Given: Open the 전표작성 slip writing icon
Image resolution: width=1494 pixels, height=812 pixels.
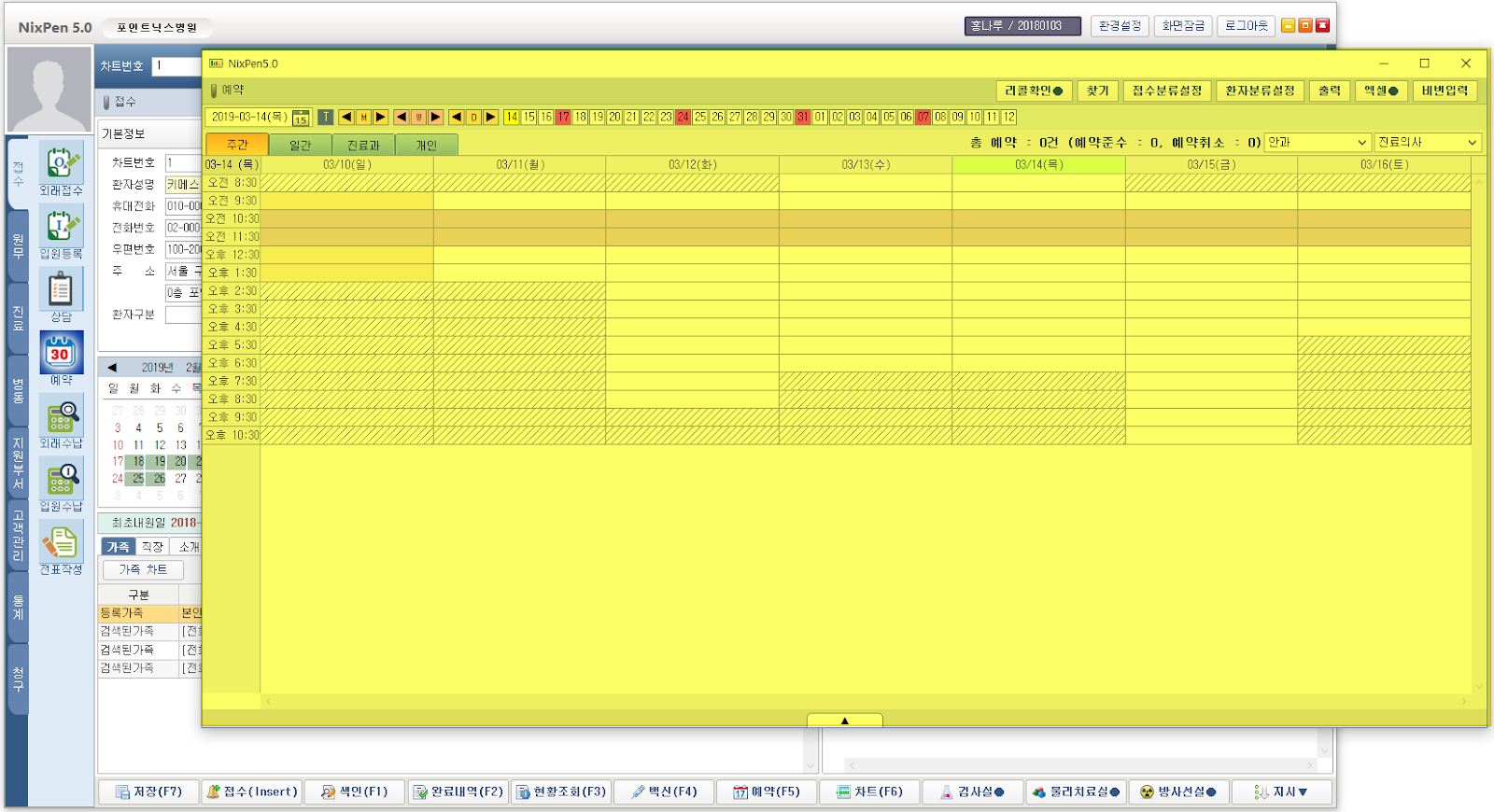Looking at the screenshot, I should point(61,543).
